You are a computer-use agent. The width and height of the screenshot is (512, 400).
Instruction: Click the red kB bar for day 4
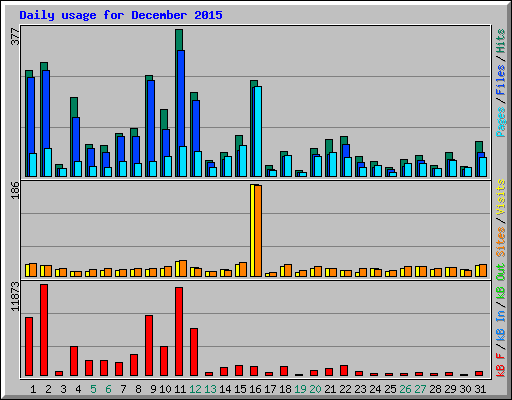[x=74, y=361]
